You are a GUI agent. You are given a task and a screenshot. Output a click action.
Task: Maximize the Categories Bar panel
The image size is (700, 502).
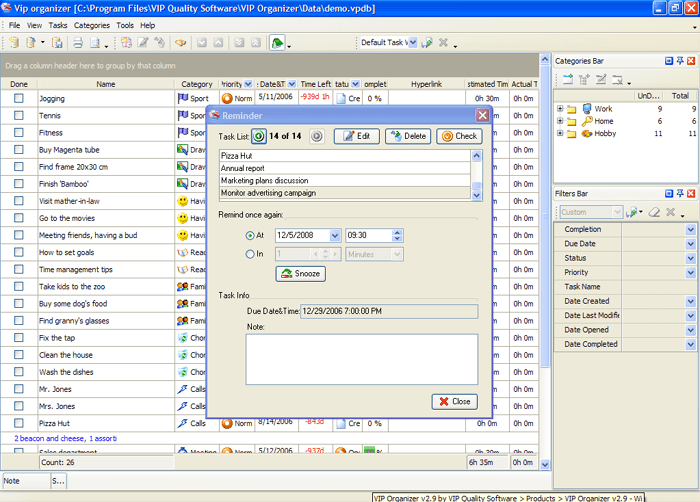pos(669,61)
